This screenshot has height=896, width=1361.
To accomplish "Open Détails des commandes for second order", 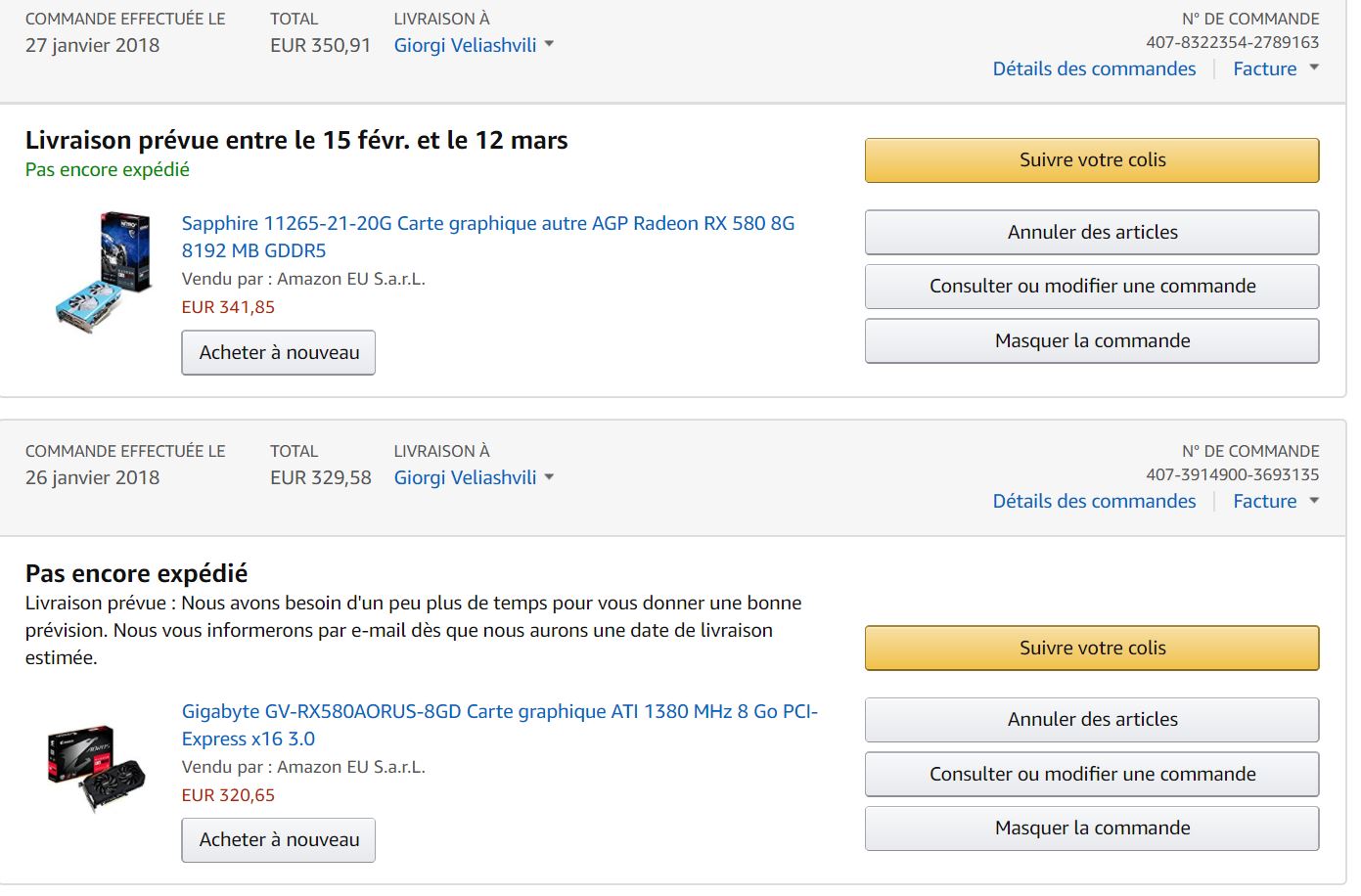I will pyautogui.click(x=1094, y=501).
